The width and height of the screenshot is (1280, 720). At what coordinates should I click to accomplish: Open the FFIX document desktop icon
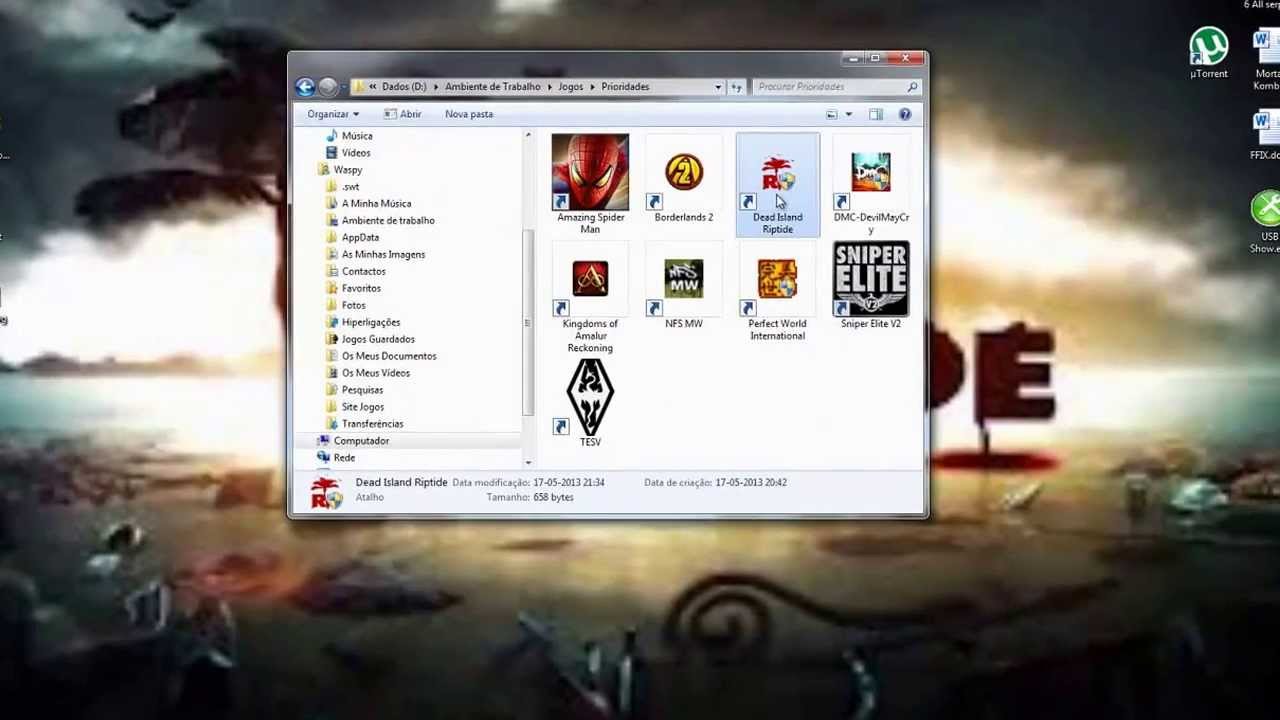1265,136
